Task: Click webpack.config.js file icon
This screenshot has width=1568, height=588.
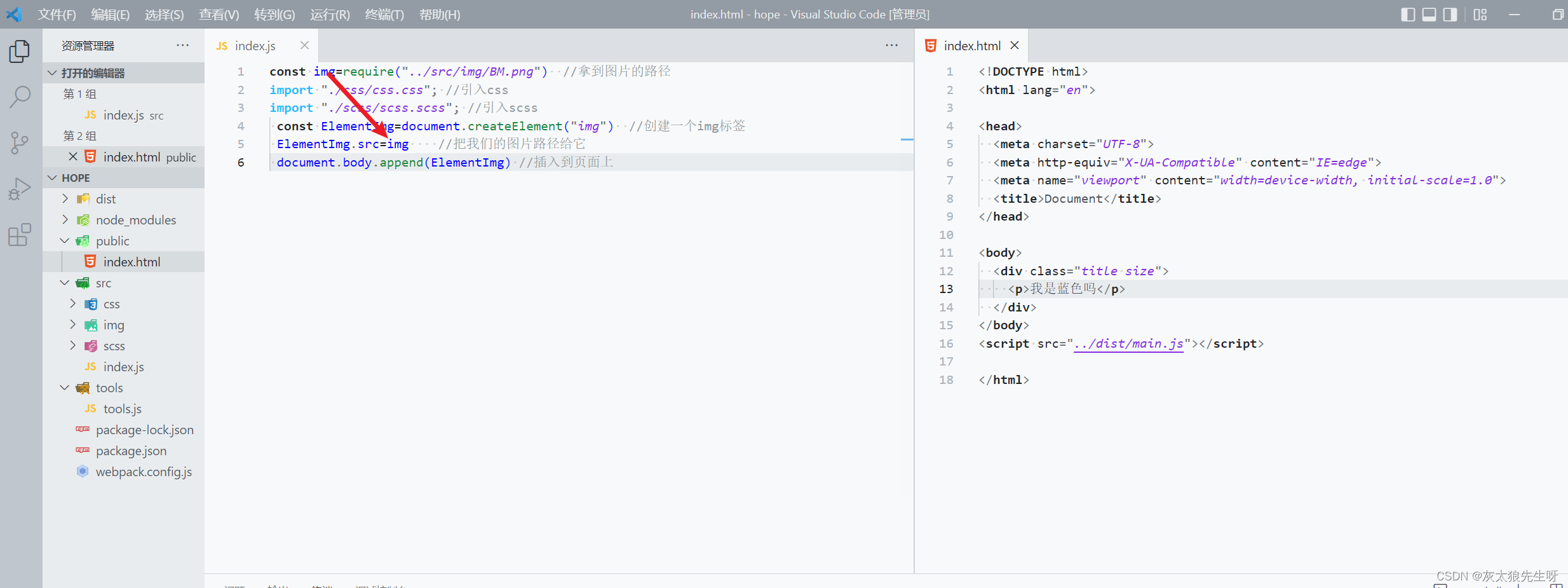Action: point(83,471)
